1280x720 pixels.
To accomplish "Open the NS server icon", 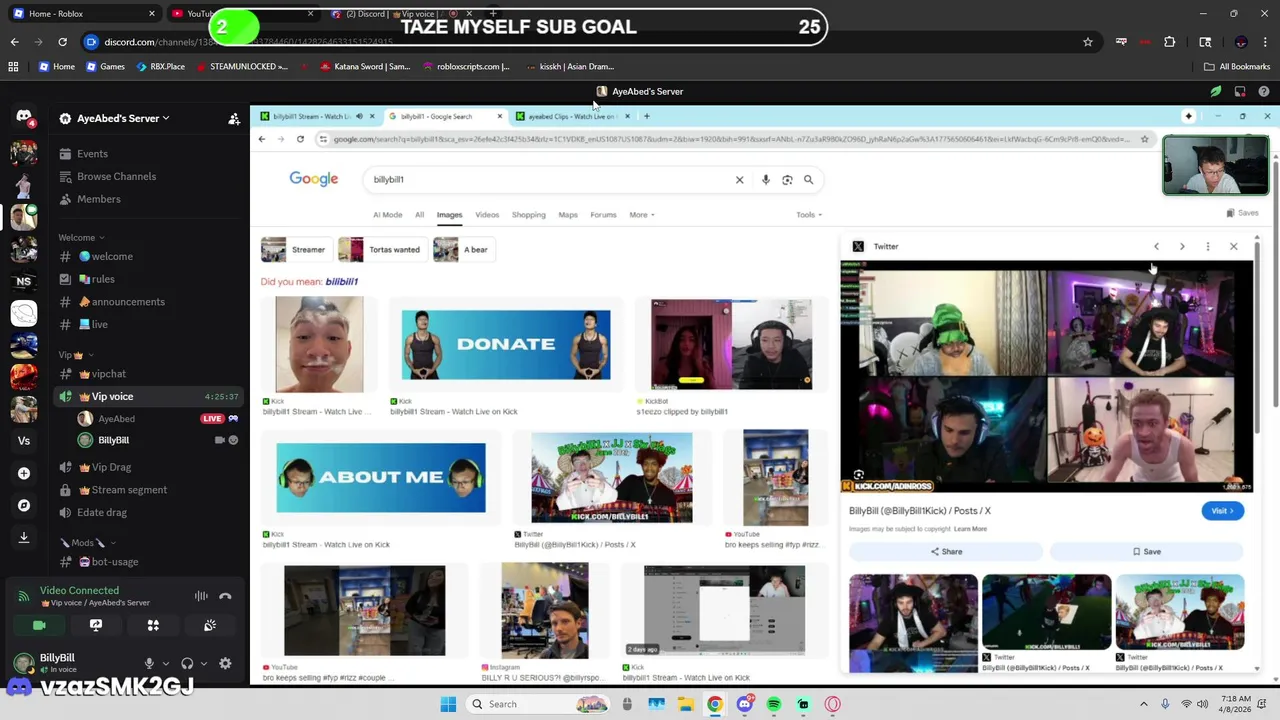I will pos(24,282).
